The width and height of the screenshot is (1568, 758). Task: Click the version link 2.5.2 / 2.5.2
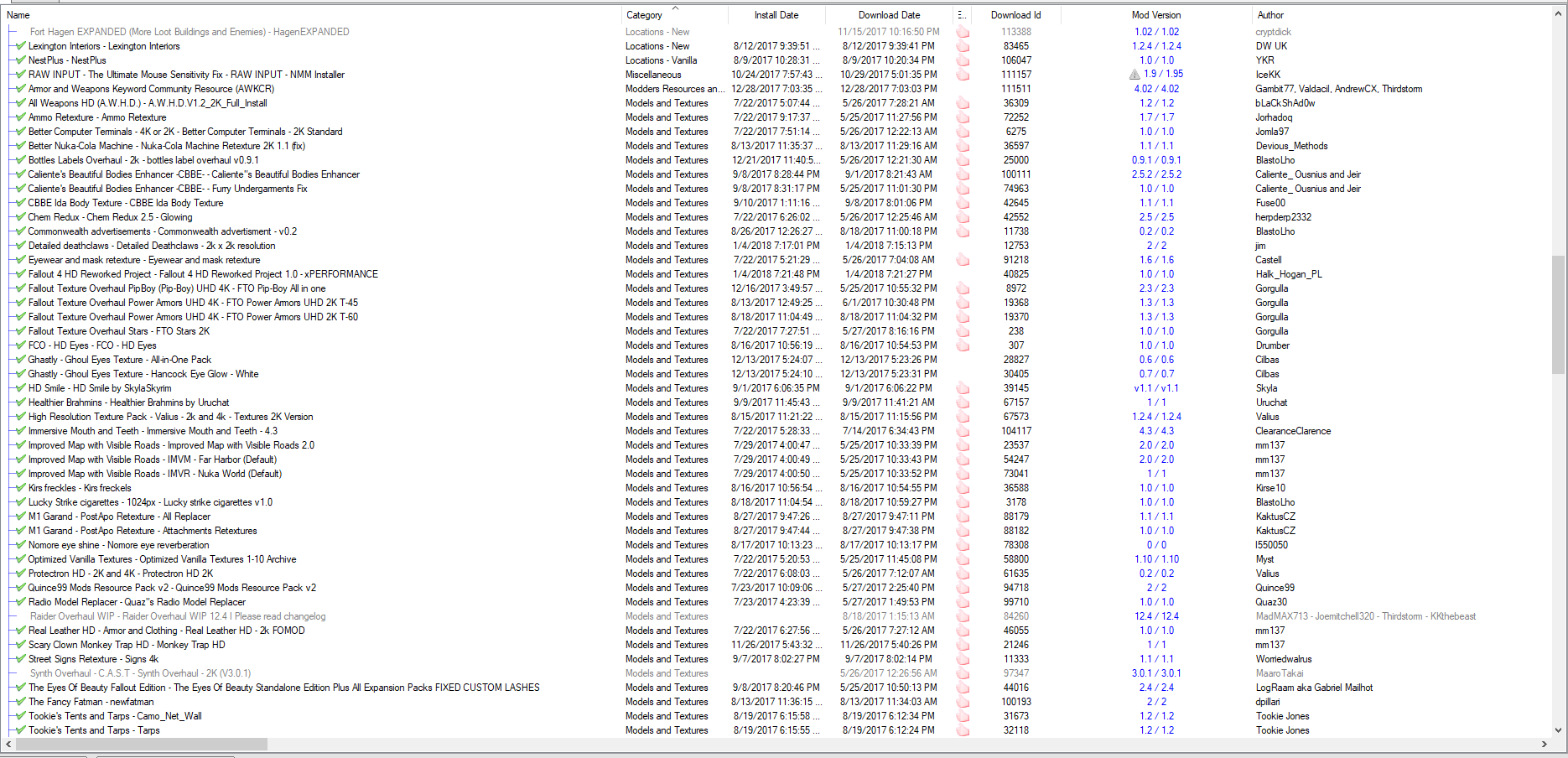click(x=1156, y=174)
